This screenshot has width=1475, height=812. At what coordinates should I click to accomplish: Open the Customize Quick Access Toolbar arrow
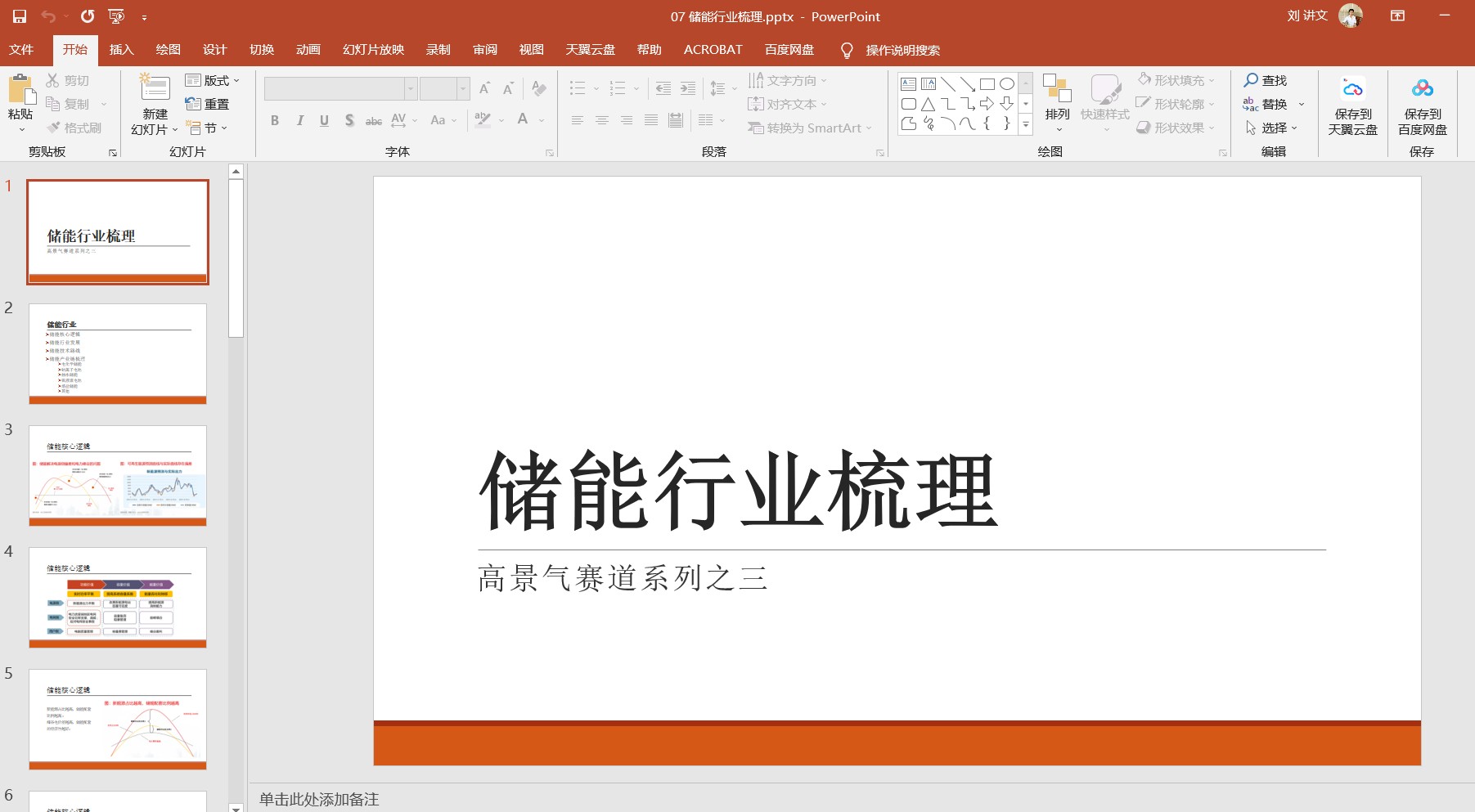pyautogui.click(x=144, y=17)
